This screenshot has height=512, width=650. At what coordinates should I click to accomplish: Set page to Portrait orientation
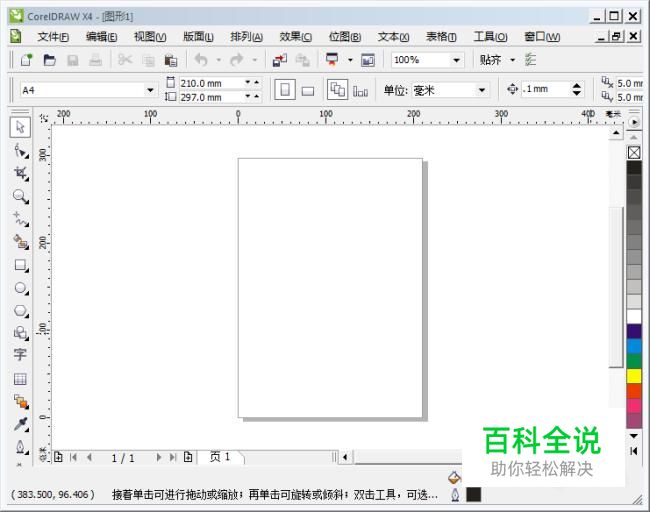(285, 90)
